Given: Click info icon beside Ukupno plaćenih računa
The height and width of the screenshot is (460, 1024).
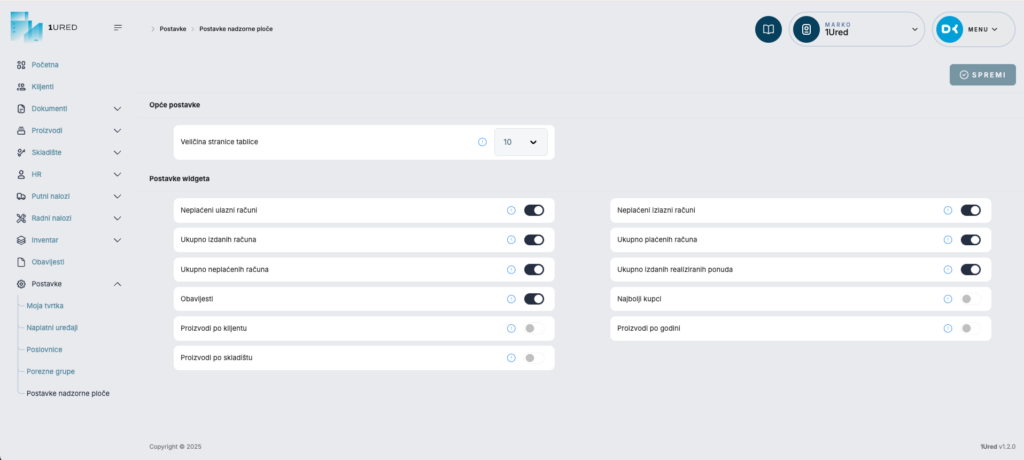Looking at the screenshot, I should tap(947, 240).
